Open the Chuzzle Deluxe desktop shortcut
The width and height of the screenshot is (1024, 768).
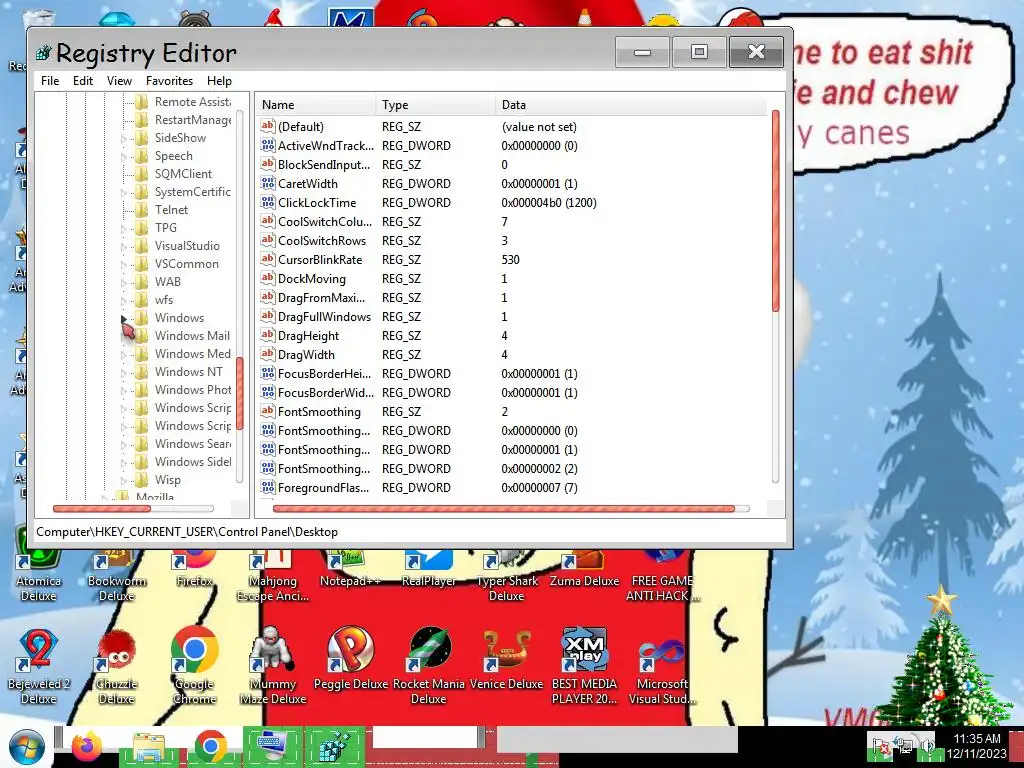click(x=116, y=666)
